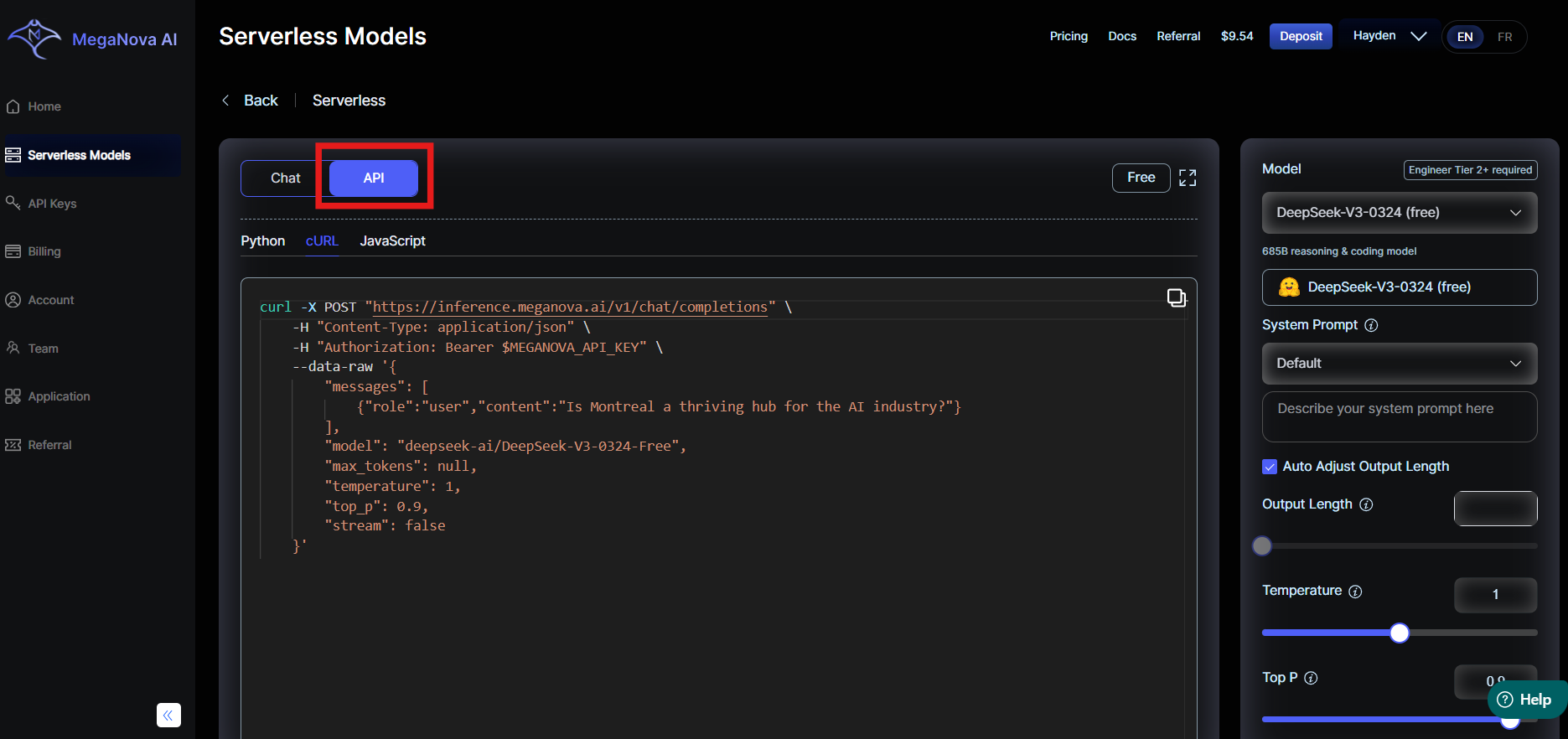This screenshot has width=1568, height=739.
Task: Click the Temperature info icon
Action: tap(1355, 592)
